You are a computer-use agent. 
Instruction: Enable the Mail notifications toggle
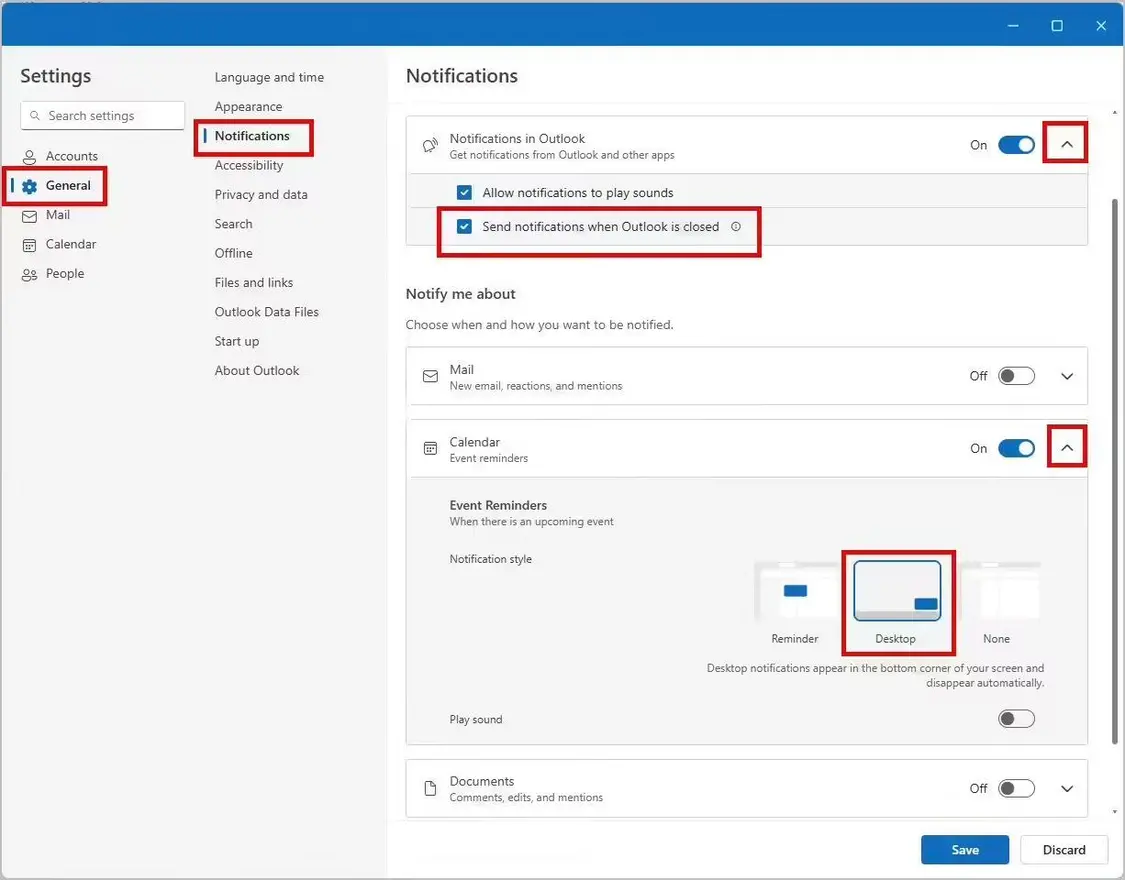pos(1016,376)
